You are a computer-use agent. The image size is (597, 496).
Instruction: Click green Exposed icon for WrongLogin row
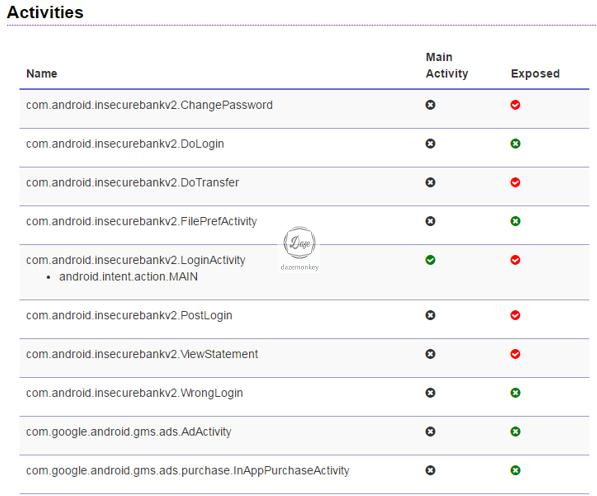tap(515, 393)
